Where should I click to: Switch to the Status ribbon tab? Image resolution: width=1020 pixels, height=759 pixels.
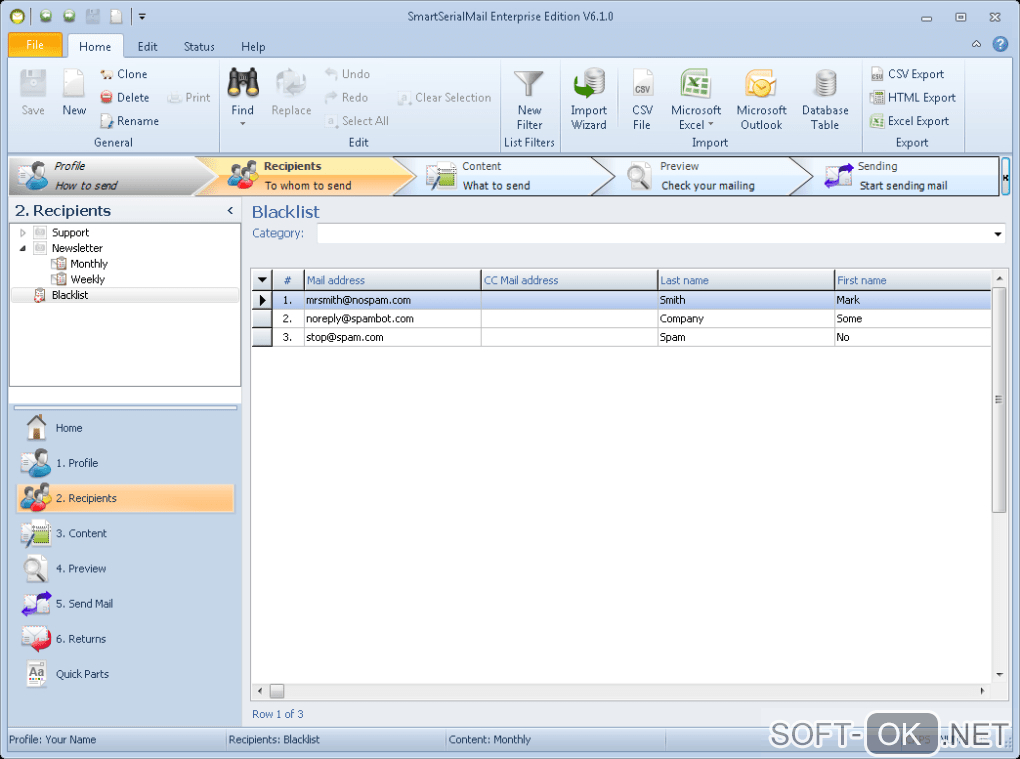199,47
